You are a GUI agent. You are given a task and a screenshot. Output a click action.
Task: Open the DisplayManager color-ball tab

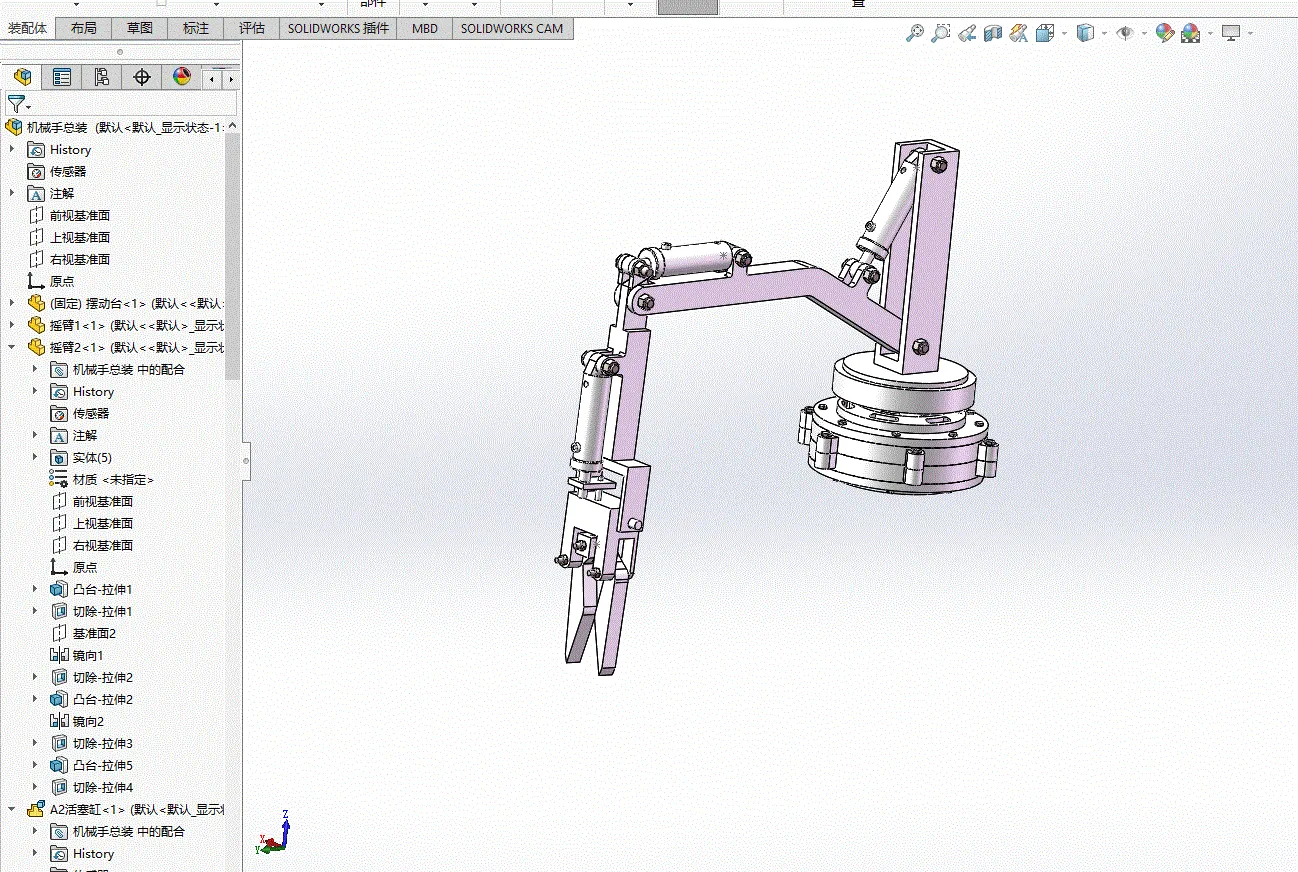point(181,77)
